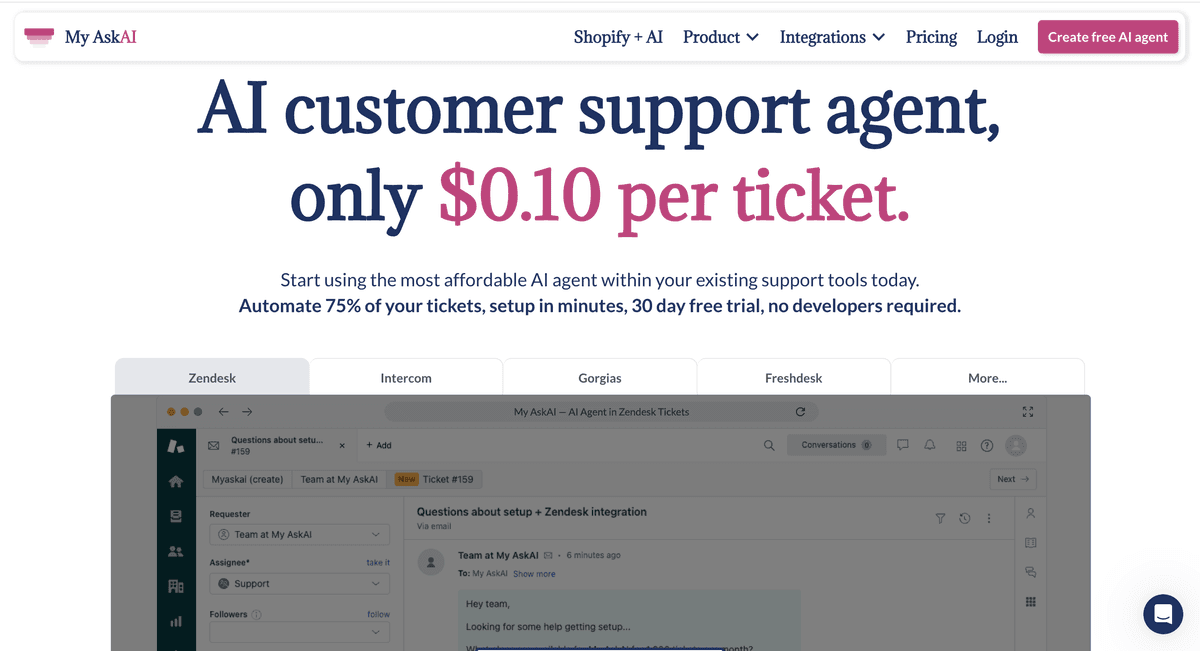Click the notifications bell icon
Screen dimensions: 1200x651
930,446
